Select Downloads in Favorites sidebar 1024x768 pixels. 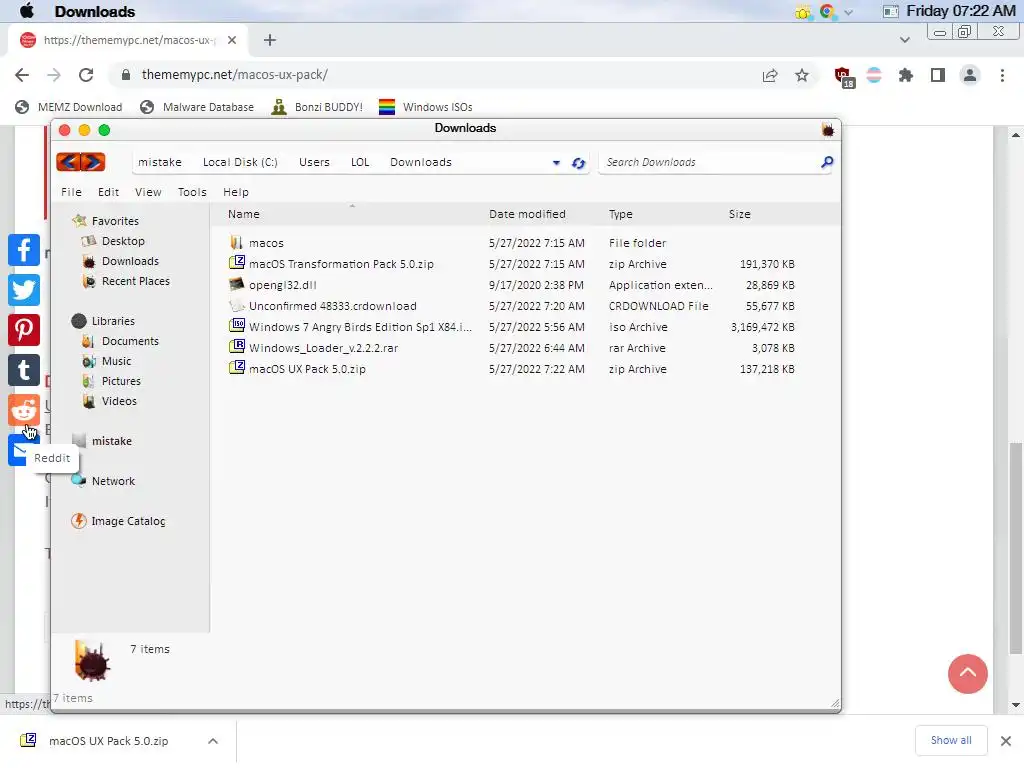pos(130,261)
